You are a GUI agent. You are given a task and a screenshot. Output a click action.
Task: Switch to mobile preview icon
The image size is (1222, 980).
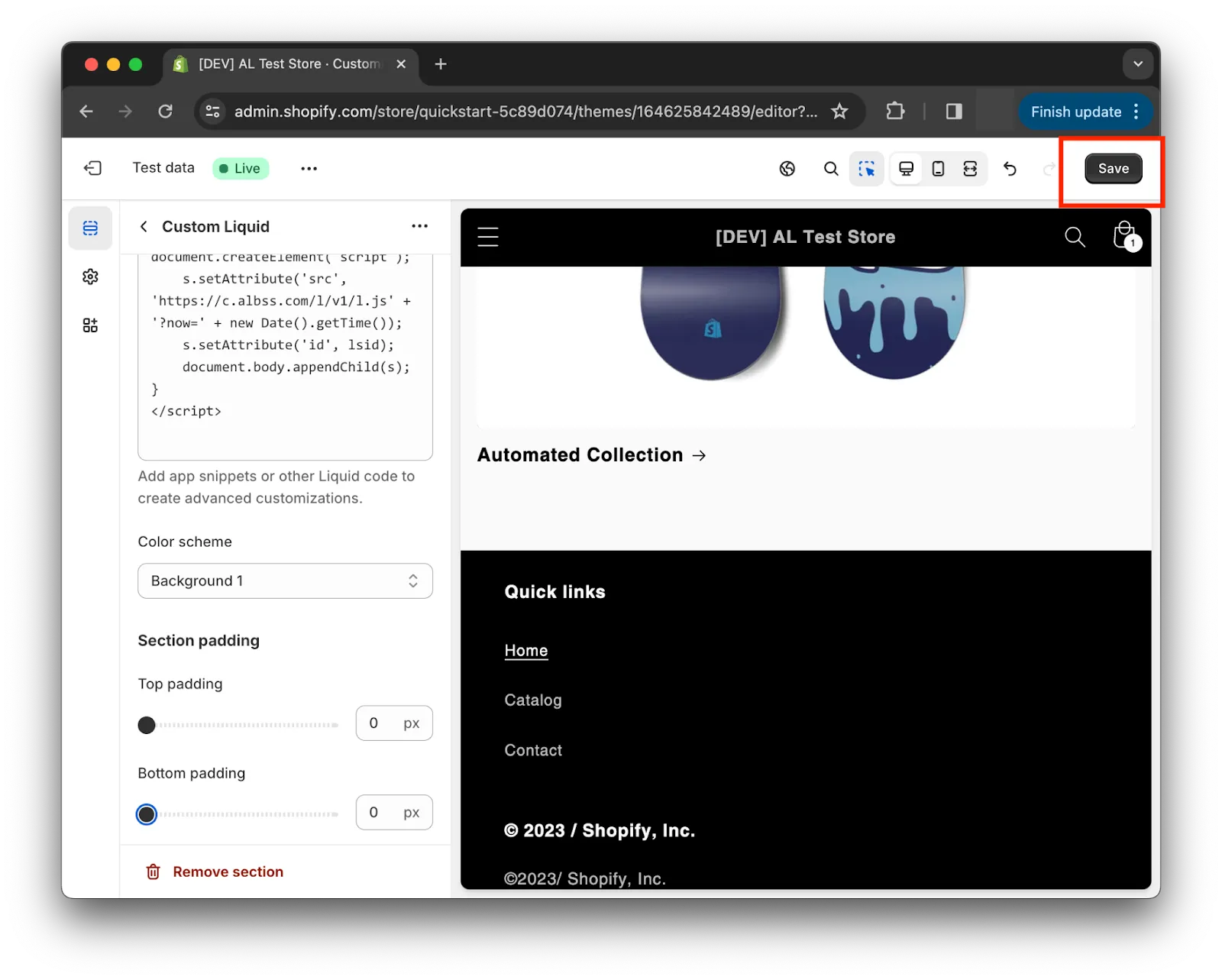939,169
